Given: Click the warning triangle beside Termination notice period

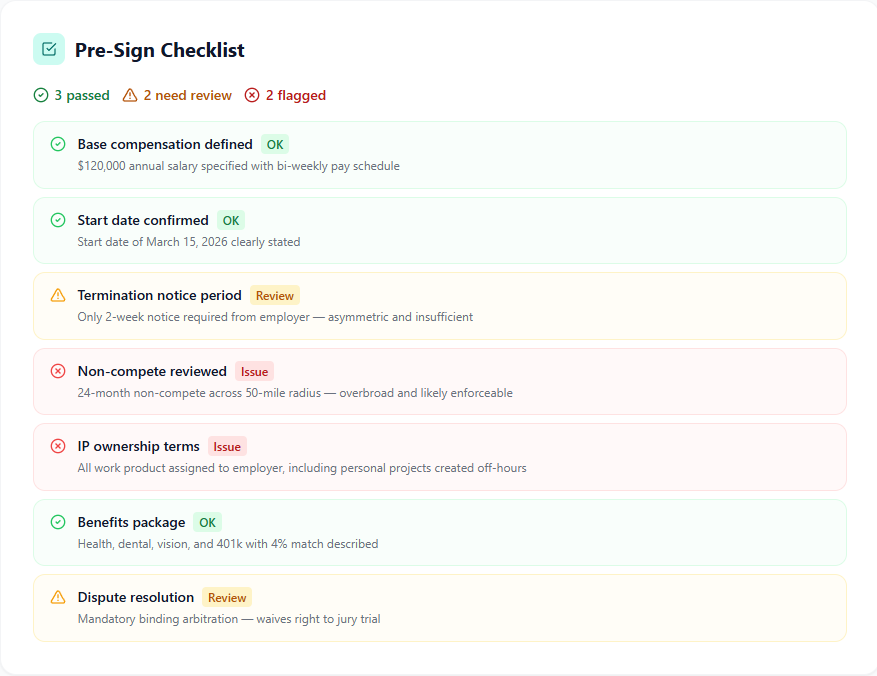Looking at the screenshot, I should [x=58, y=295].
